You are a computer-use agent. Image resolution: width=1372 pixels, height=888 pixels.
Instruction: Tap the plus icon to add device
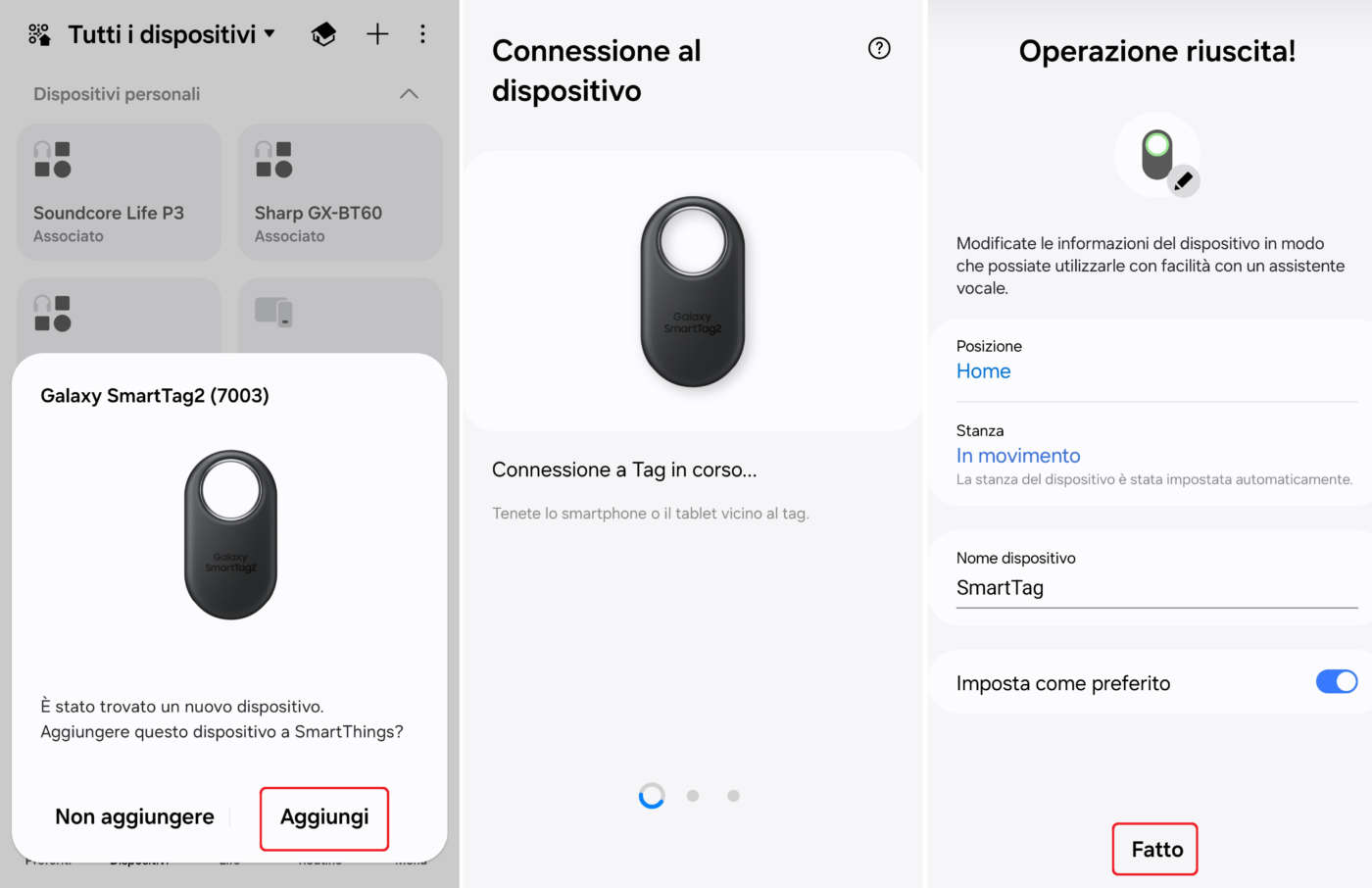point(377,34)
